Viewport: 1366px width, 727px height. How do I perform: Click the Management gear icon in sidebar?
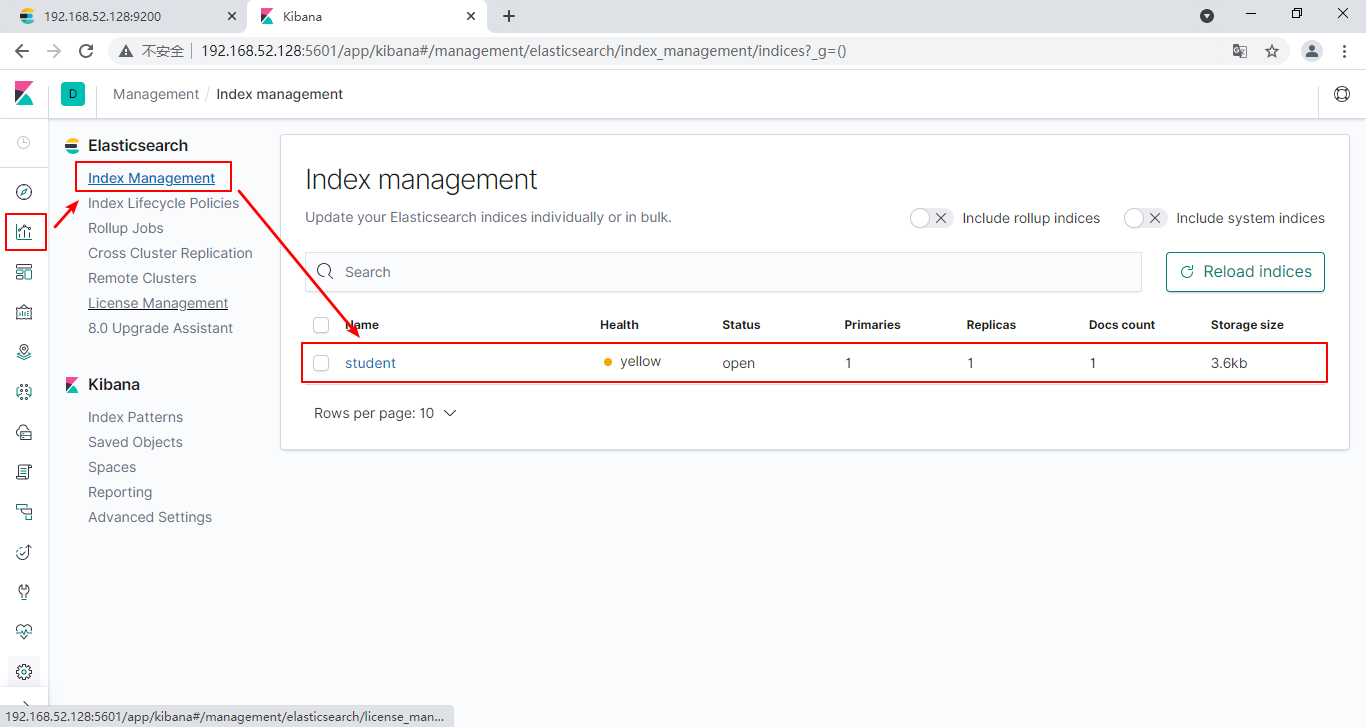click(x=25, y=672)
